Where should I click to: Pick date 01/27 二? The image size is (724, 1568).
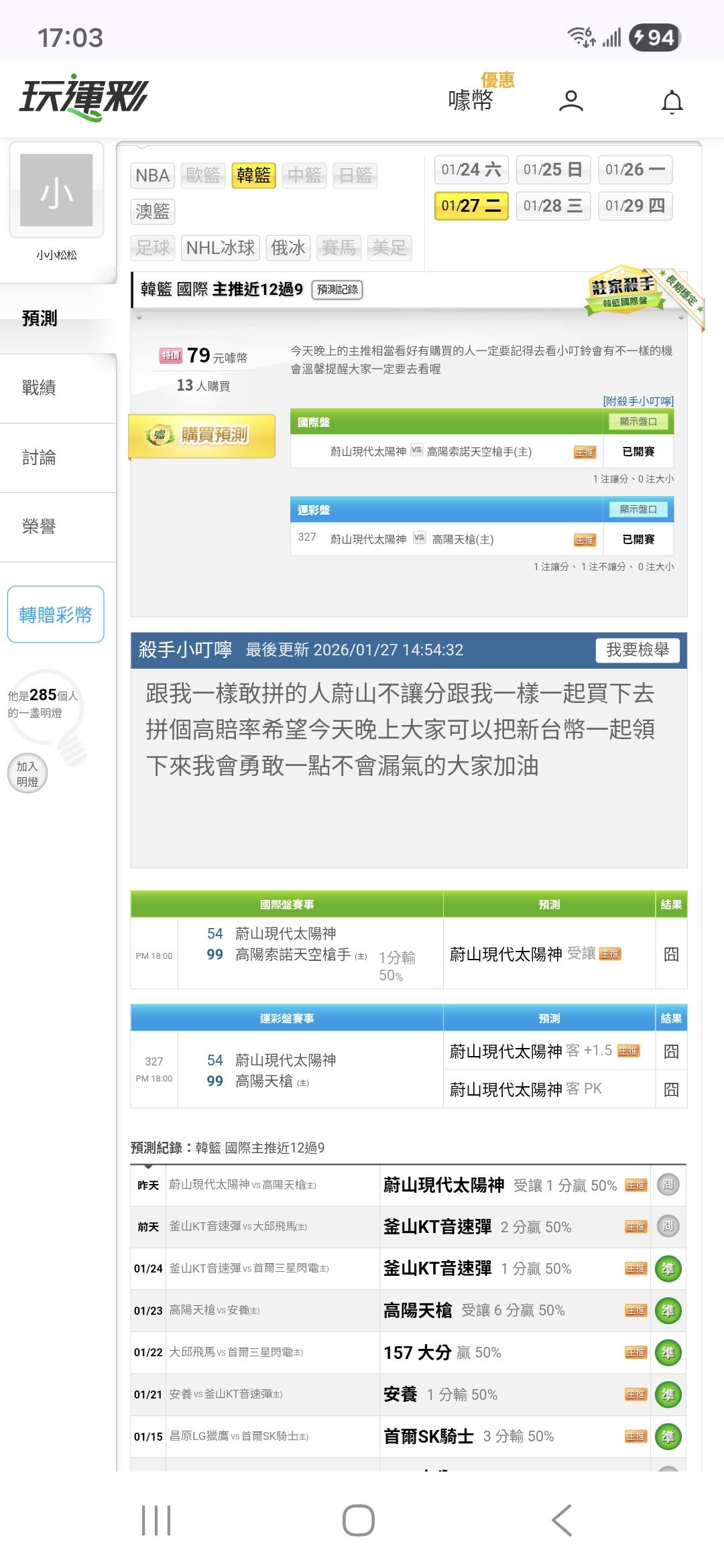coord(472,206)
